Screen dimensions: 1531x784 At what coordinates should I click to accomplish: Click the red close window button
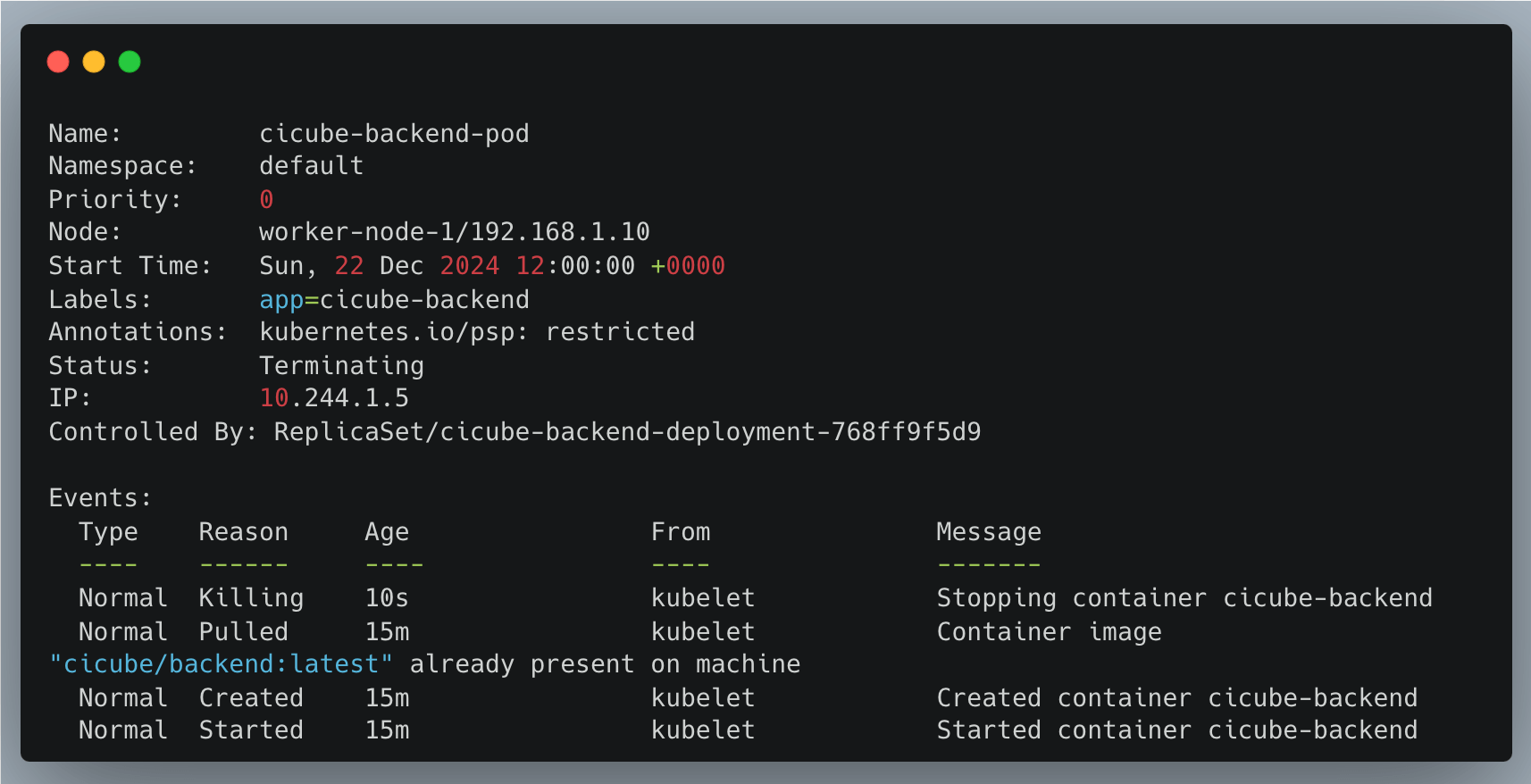(58, 62)
